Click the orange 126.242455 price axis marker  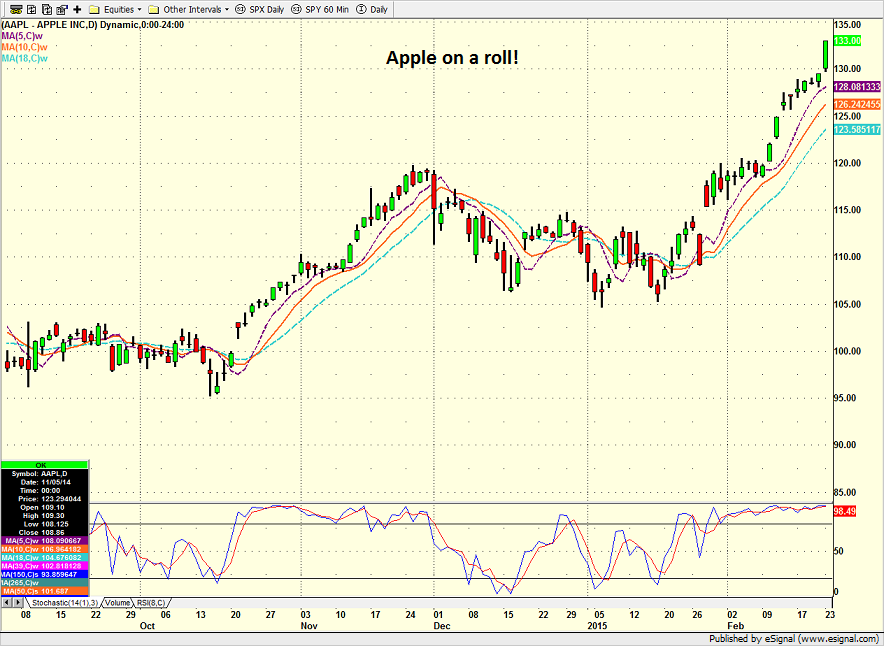(x=857, y=105)
